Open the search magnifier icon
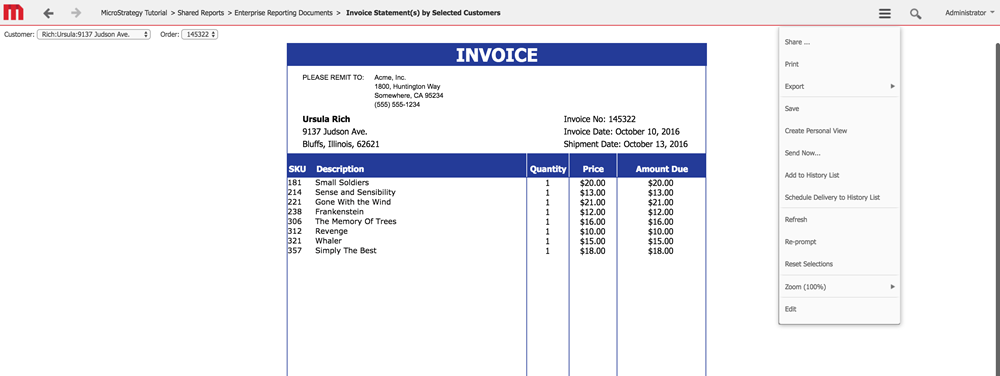This screenshot has width=1000, height=376. click(x=915, y=13)
